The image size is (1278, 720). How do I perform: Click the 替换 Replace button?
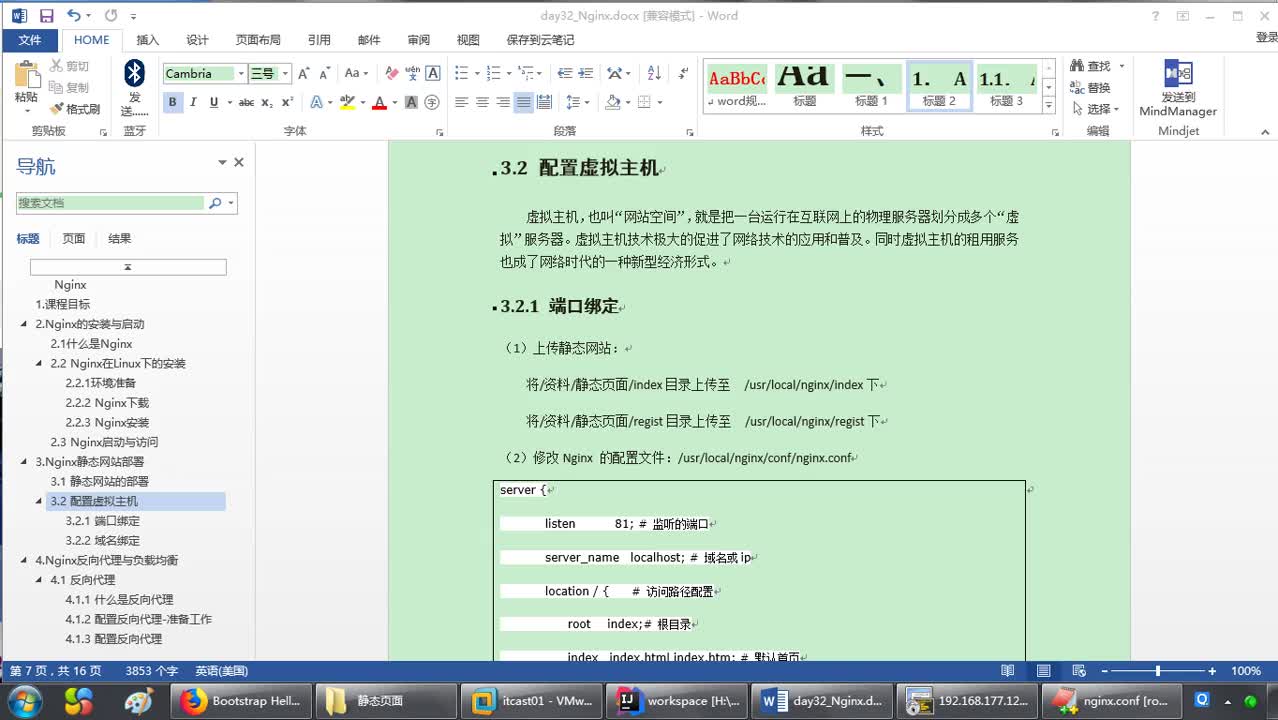pos(1091,88)
